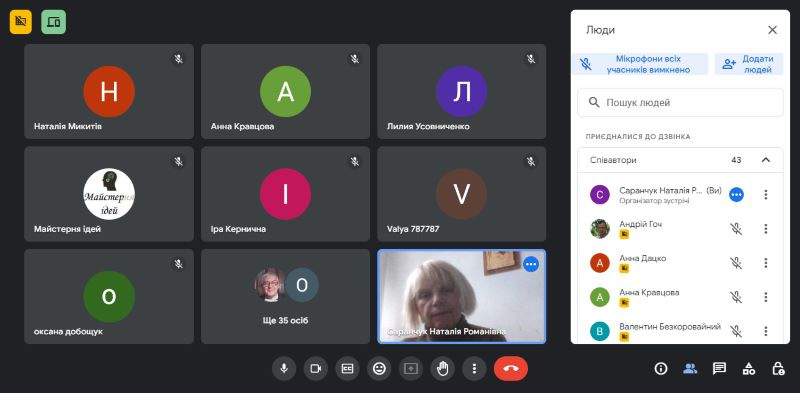Toggle the microphone in bottom toolbar
The image size is (800, 393).
point(284,369)
